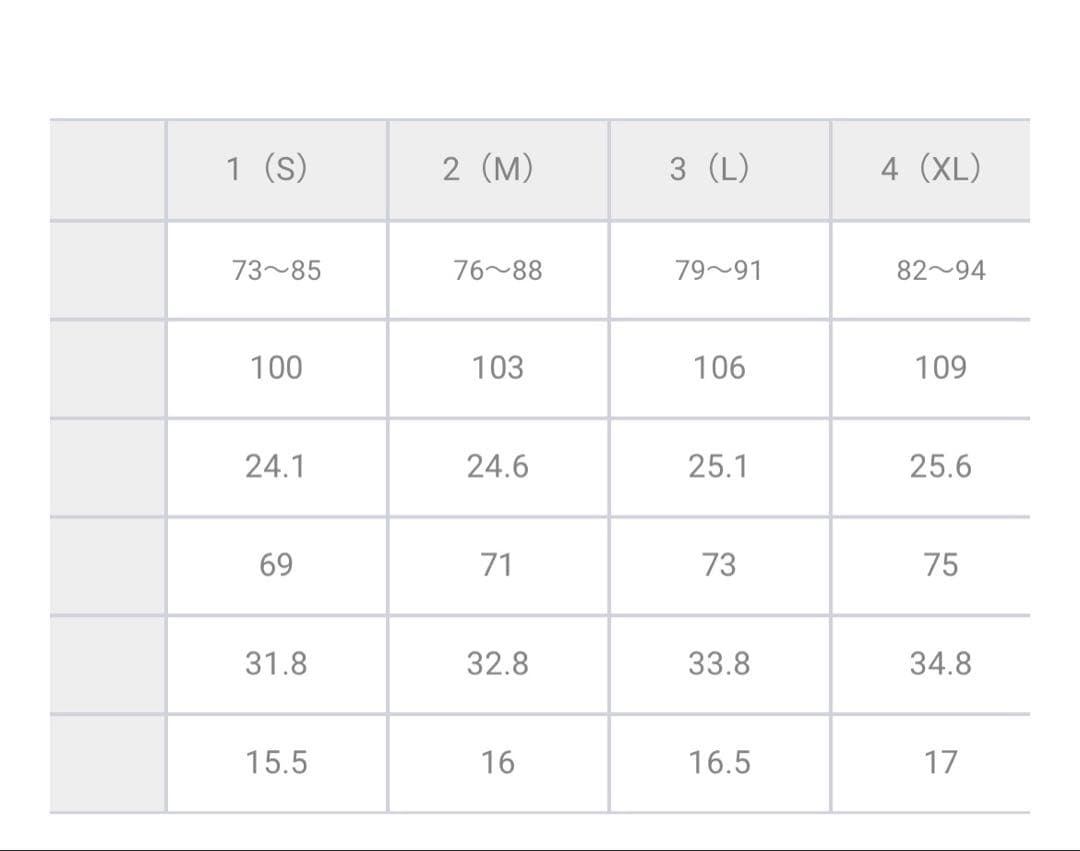Screen dimensions: 1080x851
Task: Select the 73~85 range cell
Action: click(276, 270)
